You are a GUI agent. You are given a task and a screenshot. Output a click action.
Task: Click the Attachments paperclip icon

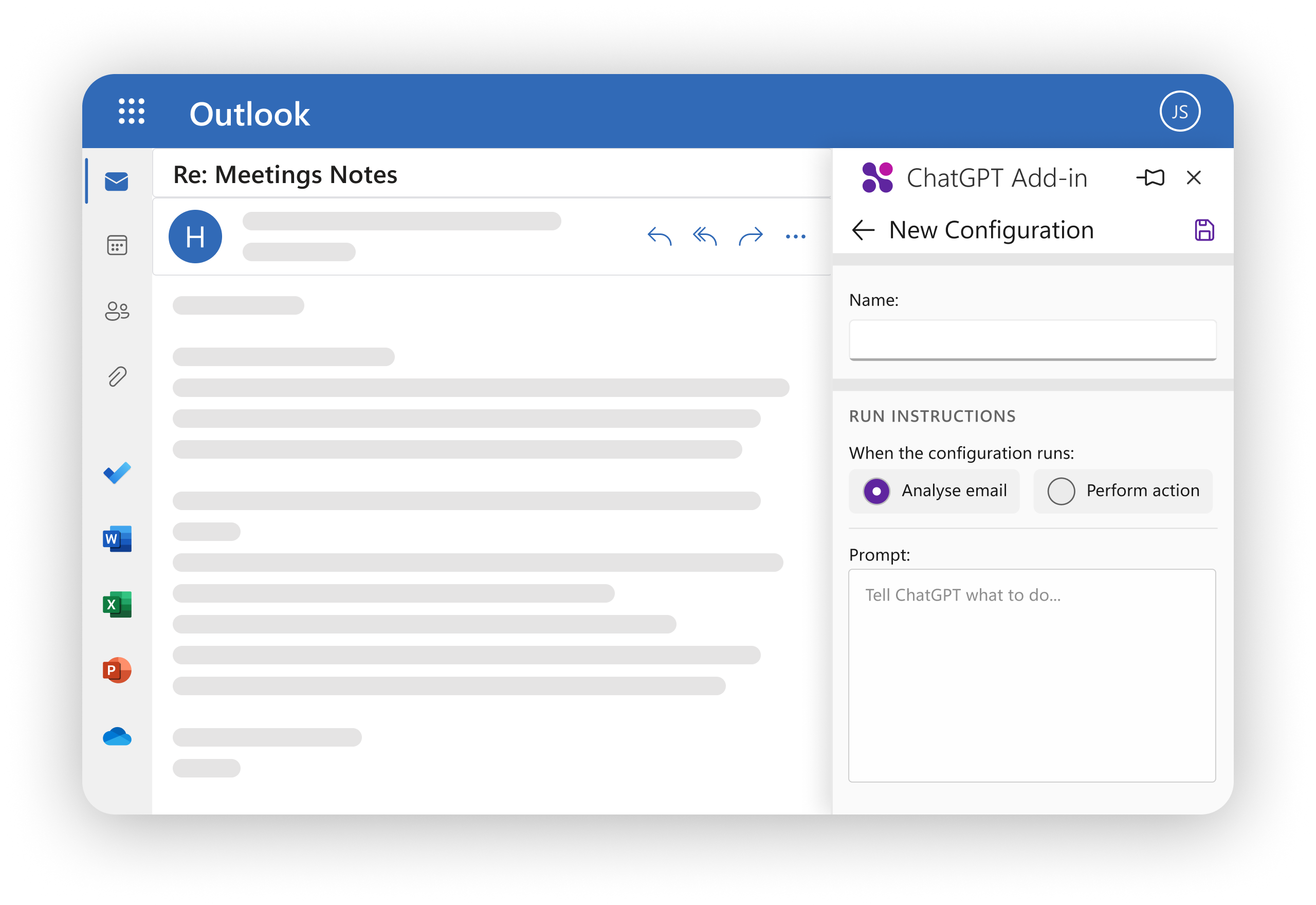click(116, 375)
